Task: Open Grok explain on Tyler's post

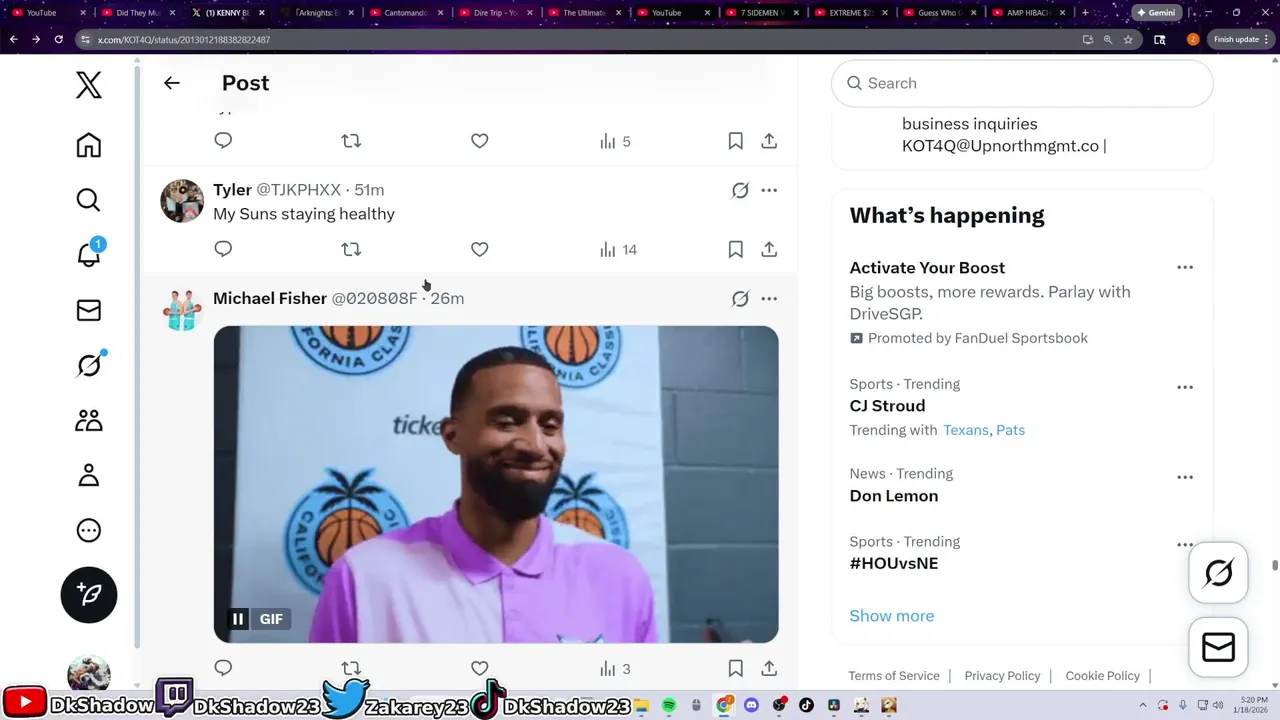Action: click(740, 190)
